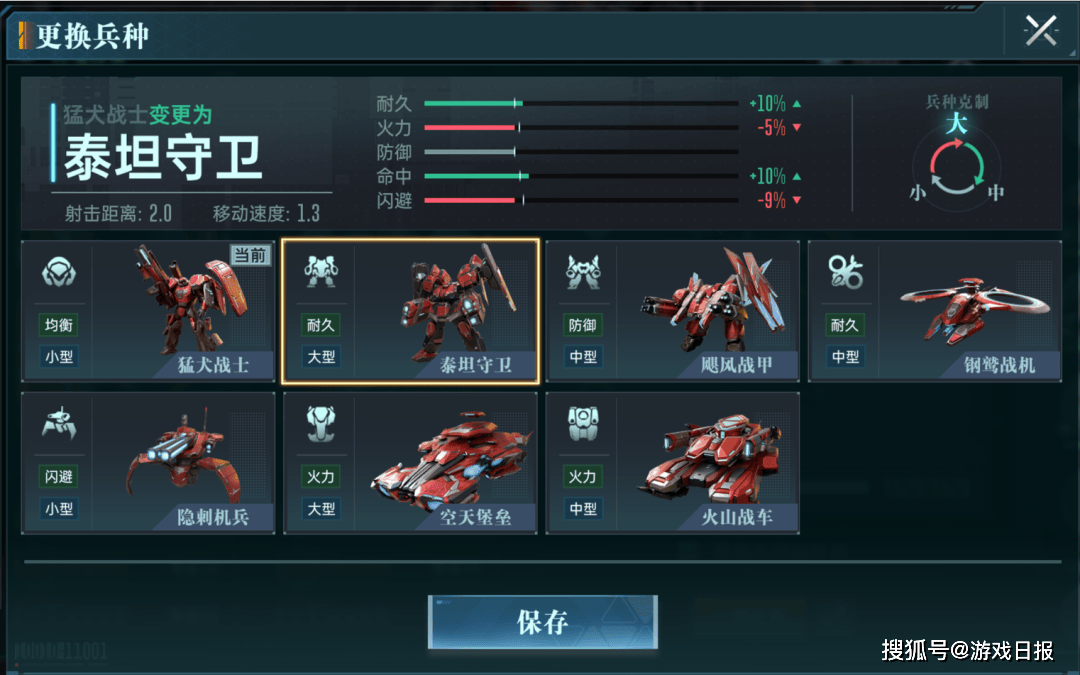Pick the 钢鹫战机 helicopter unit
Image resolution: width=1080 pixels, height=675 pixels.
935,311
